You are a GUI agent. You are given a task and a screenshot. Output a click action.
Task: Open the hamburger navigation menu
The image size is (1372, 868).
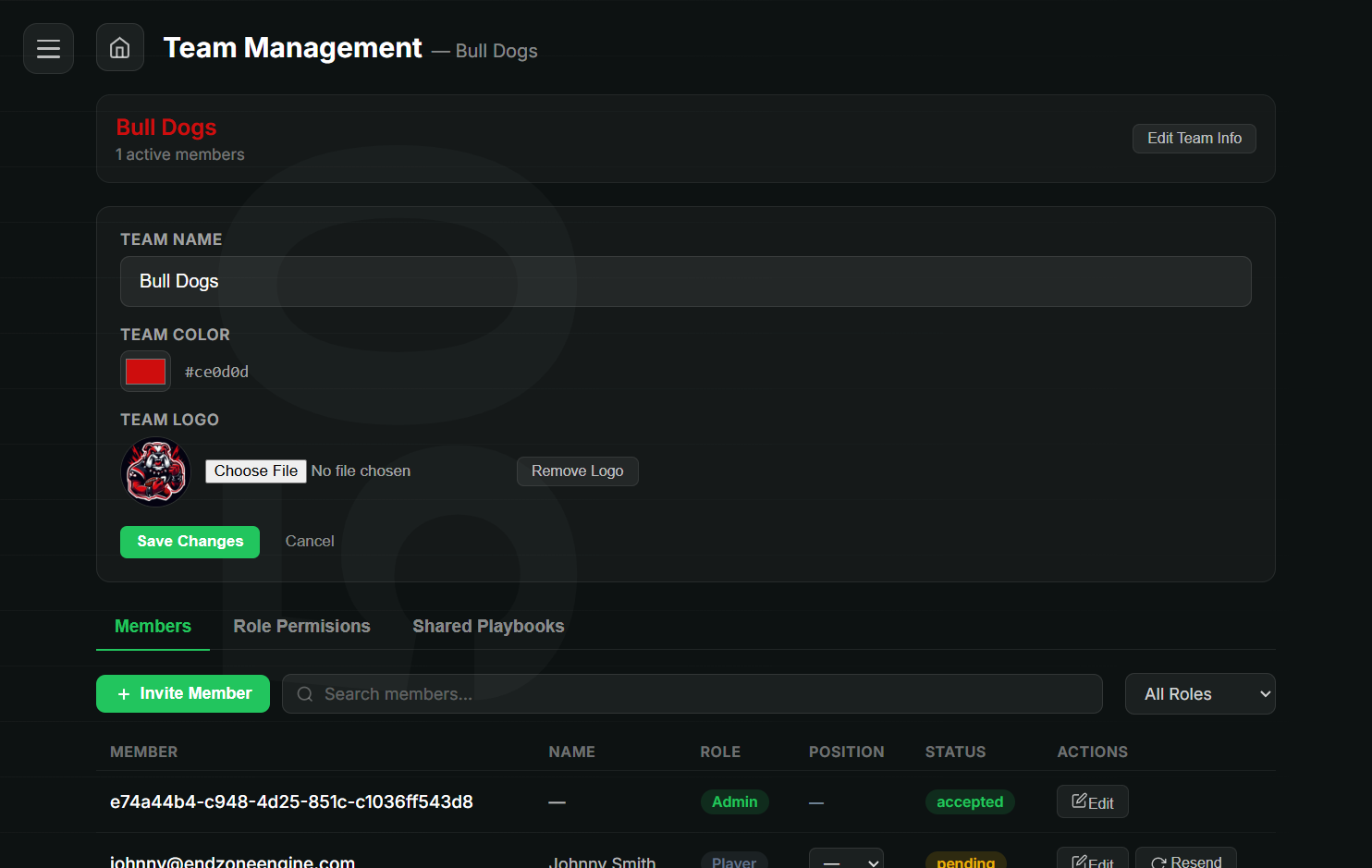pyautogui.click(x=48, y=48)
